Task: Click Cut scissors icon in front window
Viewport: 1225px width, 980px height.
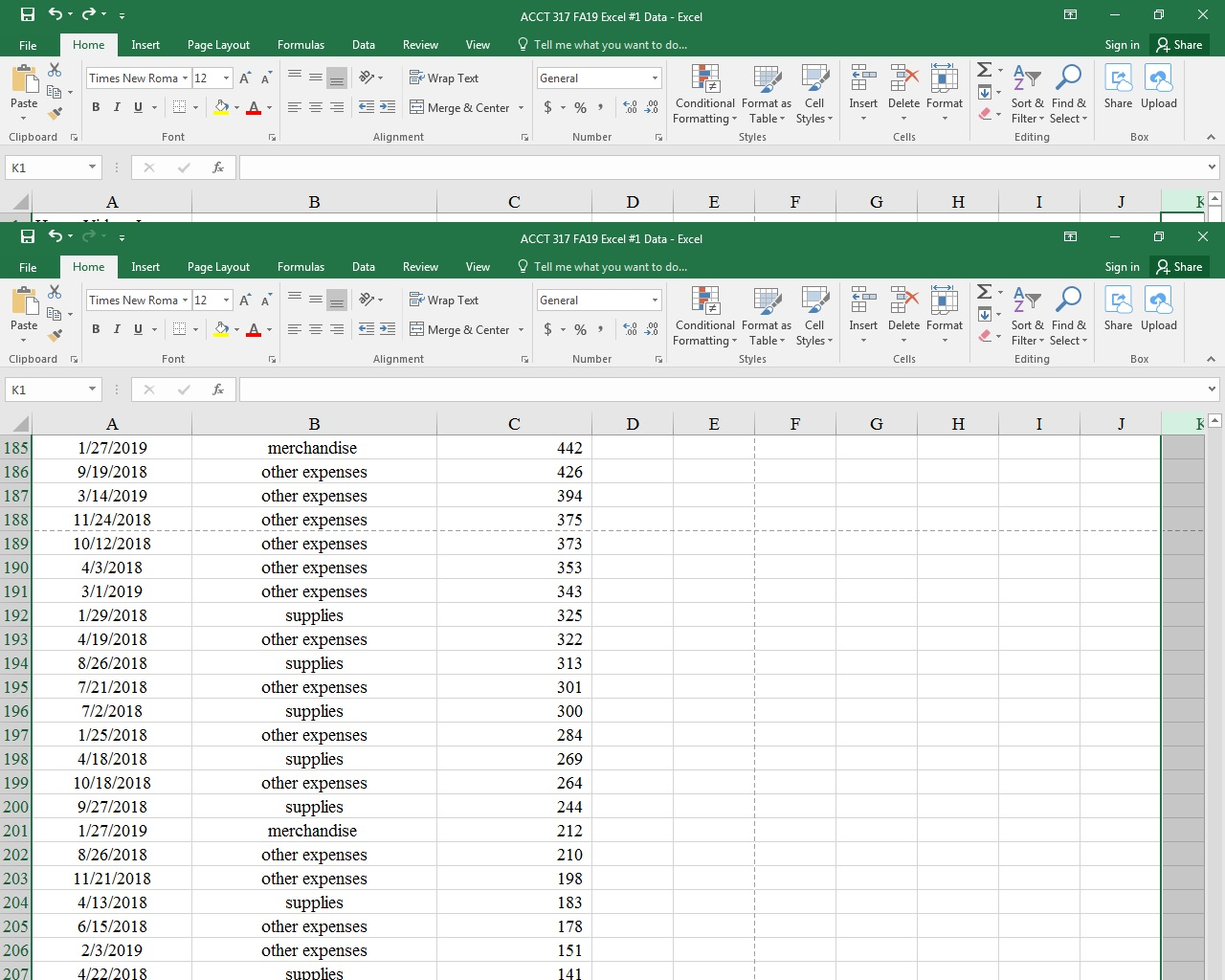Action: coord(55,292)
